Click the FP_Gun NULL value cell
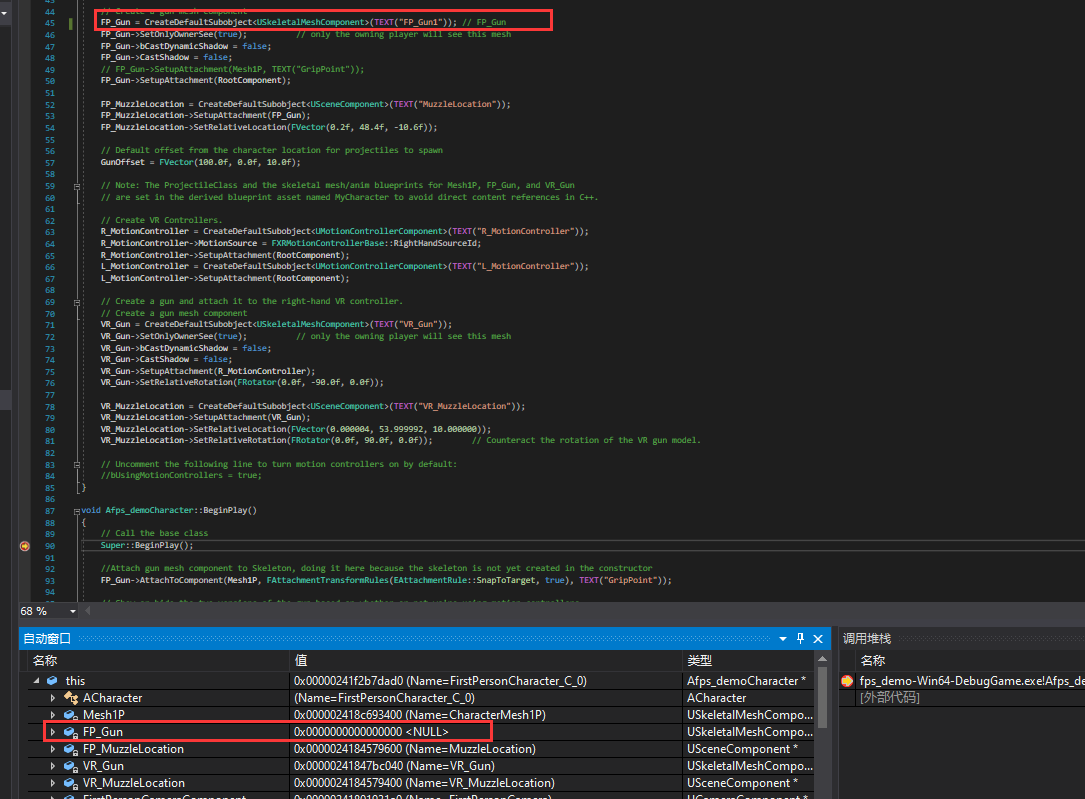Screen dimensions: 1085x799 coord(370,732)
